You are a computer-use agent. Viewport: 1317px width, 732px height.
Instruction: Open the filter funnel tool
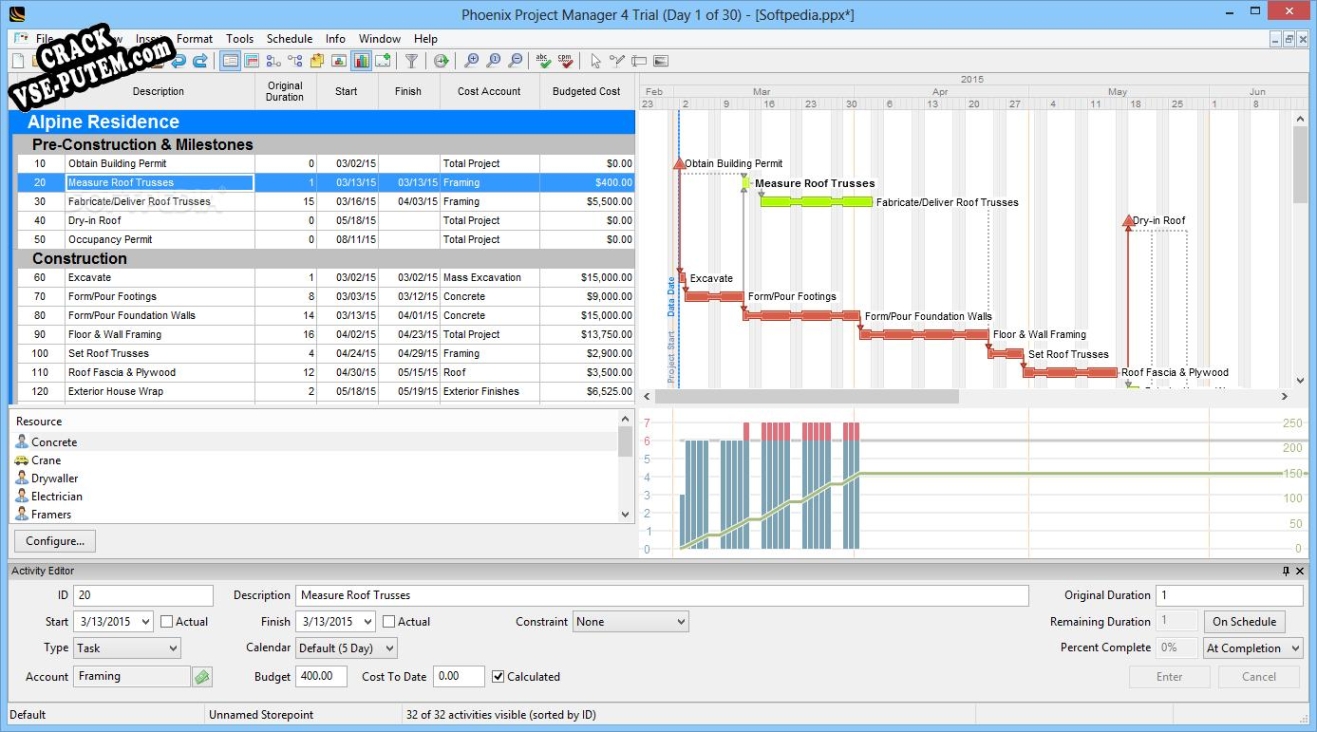coord(411,61)
